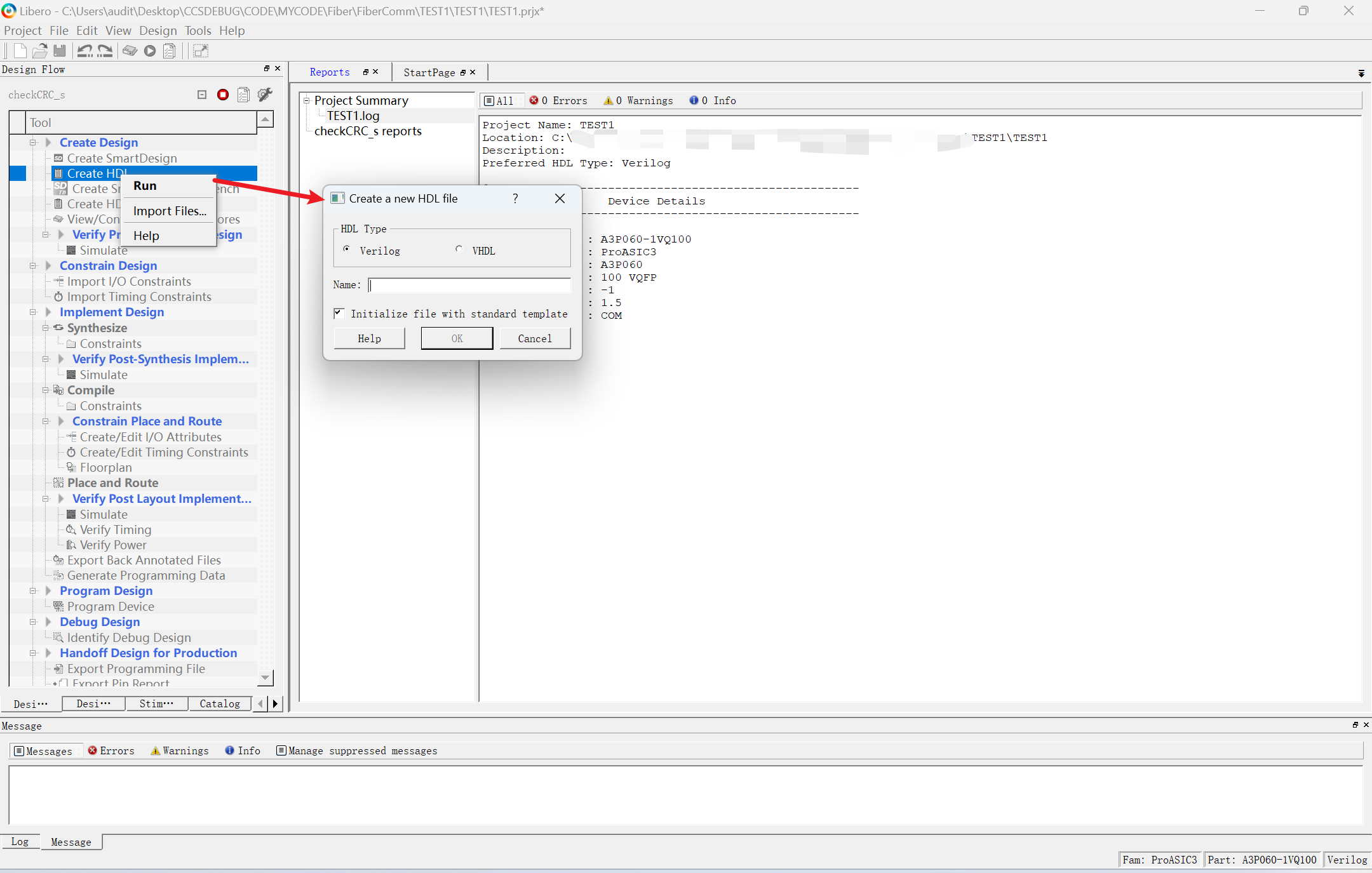This screenshot has width=1372, height=873.
Task: Click the wrench and gear configuration icon
Action: [265, 95]
